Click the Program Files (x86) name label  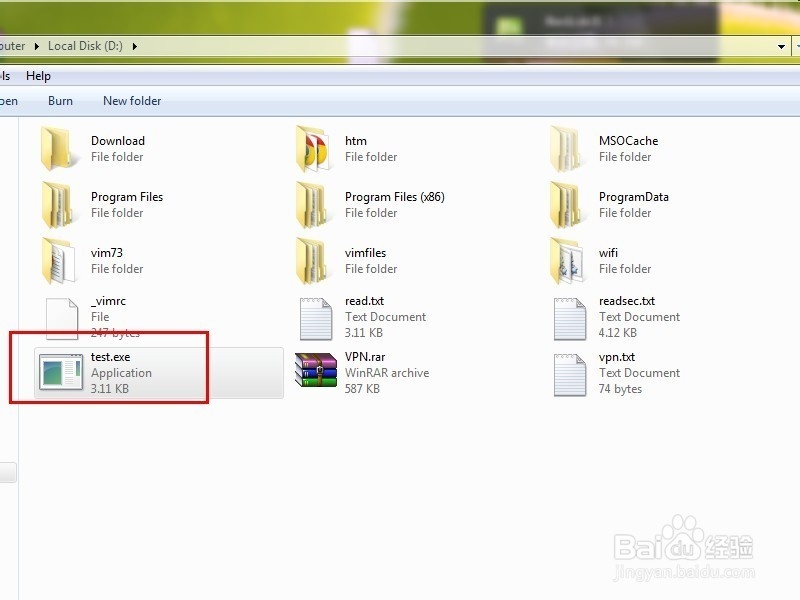(x=394, y=197)
